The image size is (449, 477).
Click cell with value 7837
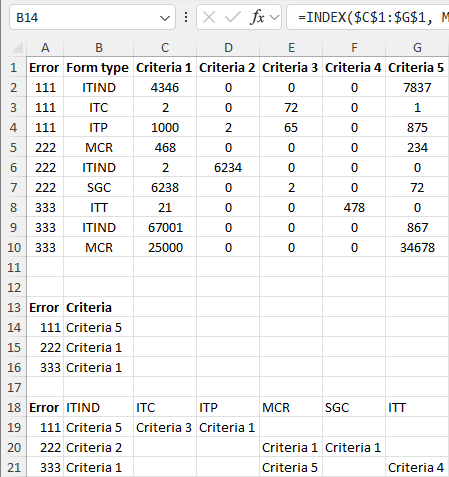coord(417,88)
